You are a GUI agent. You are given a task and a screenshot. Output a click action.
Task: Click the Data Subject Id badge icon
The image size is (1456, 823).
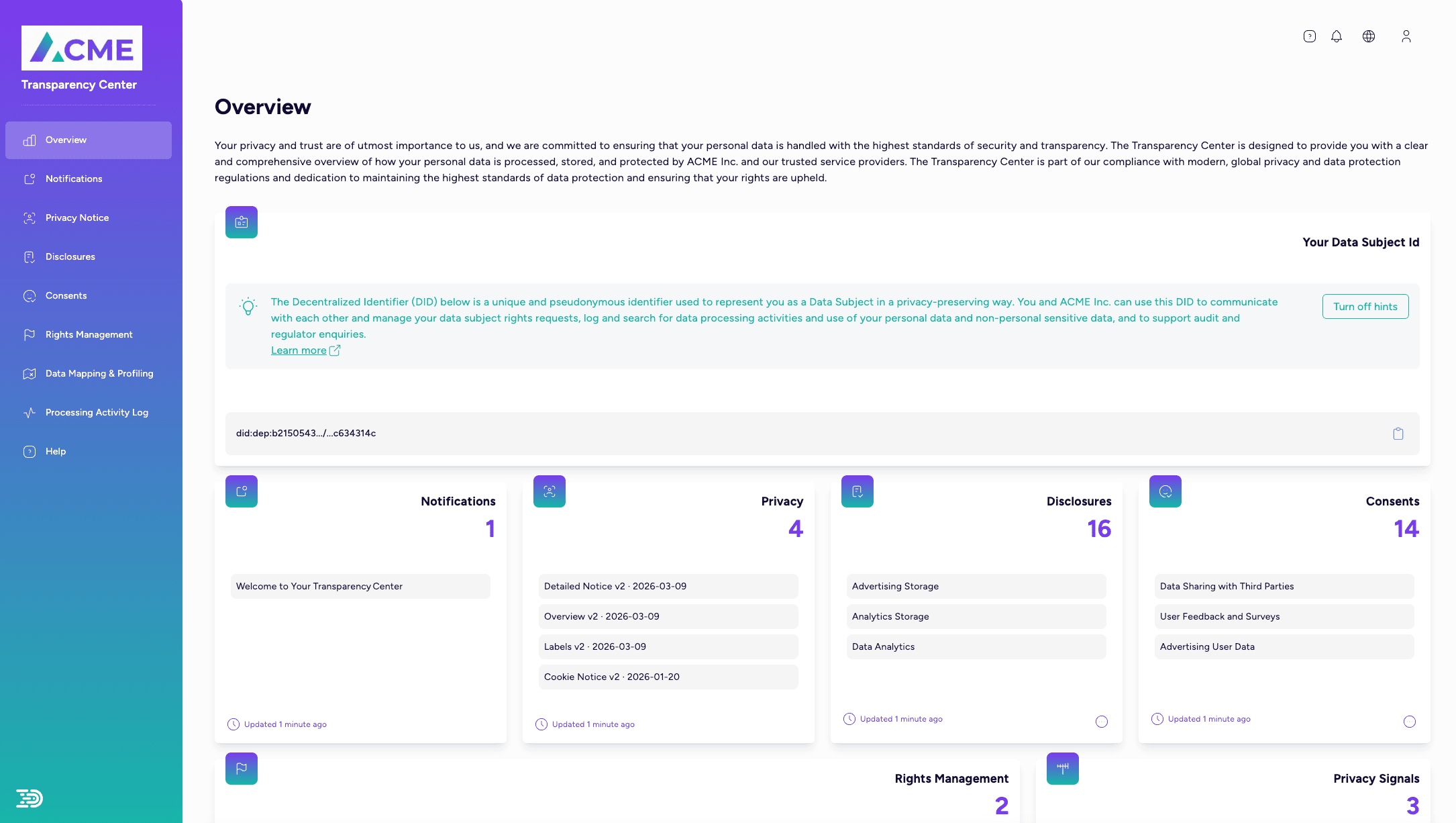tap(242, 222)
